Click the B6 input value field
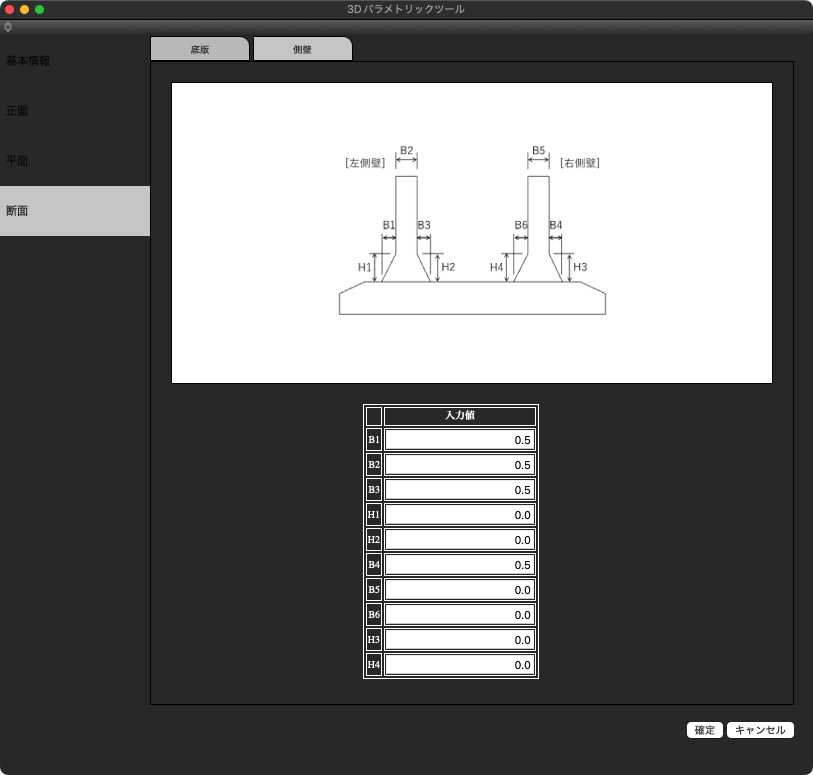813x775 pixels. pyautogui.click(x=459, y=615)
